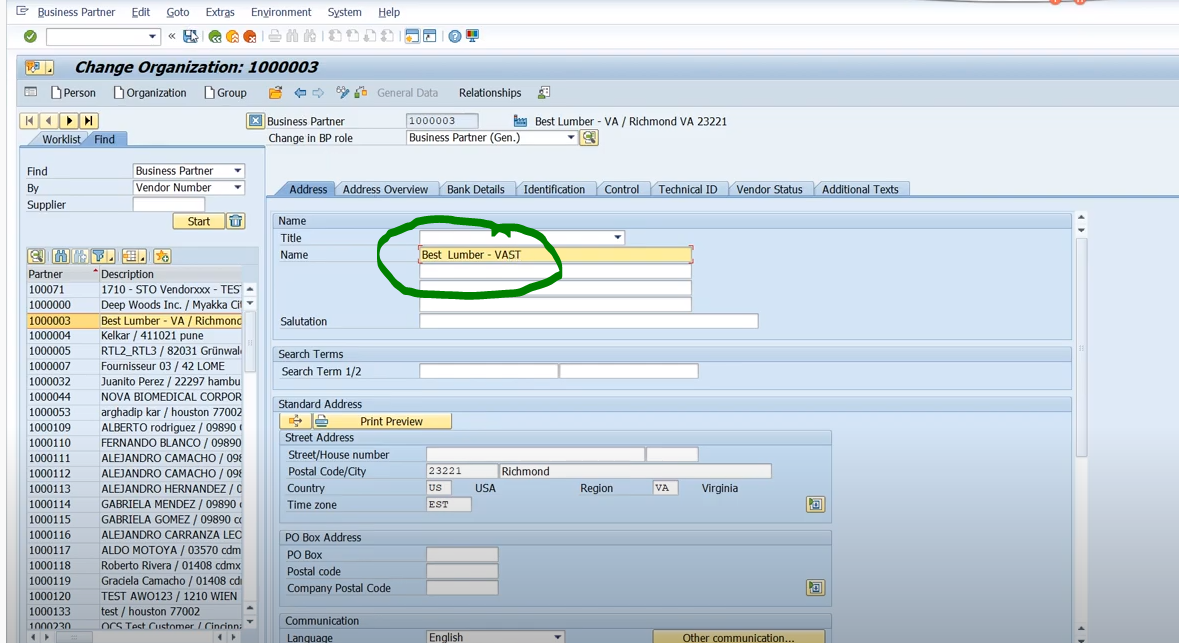This screenshot has height=643, width=1179.
Task: Click the Open Business Partner folder icon
Action: (x=275, y=93)
